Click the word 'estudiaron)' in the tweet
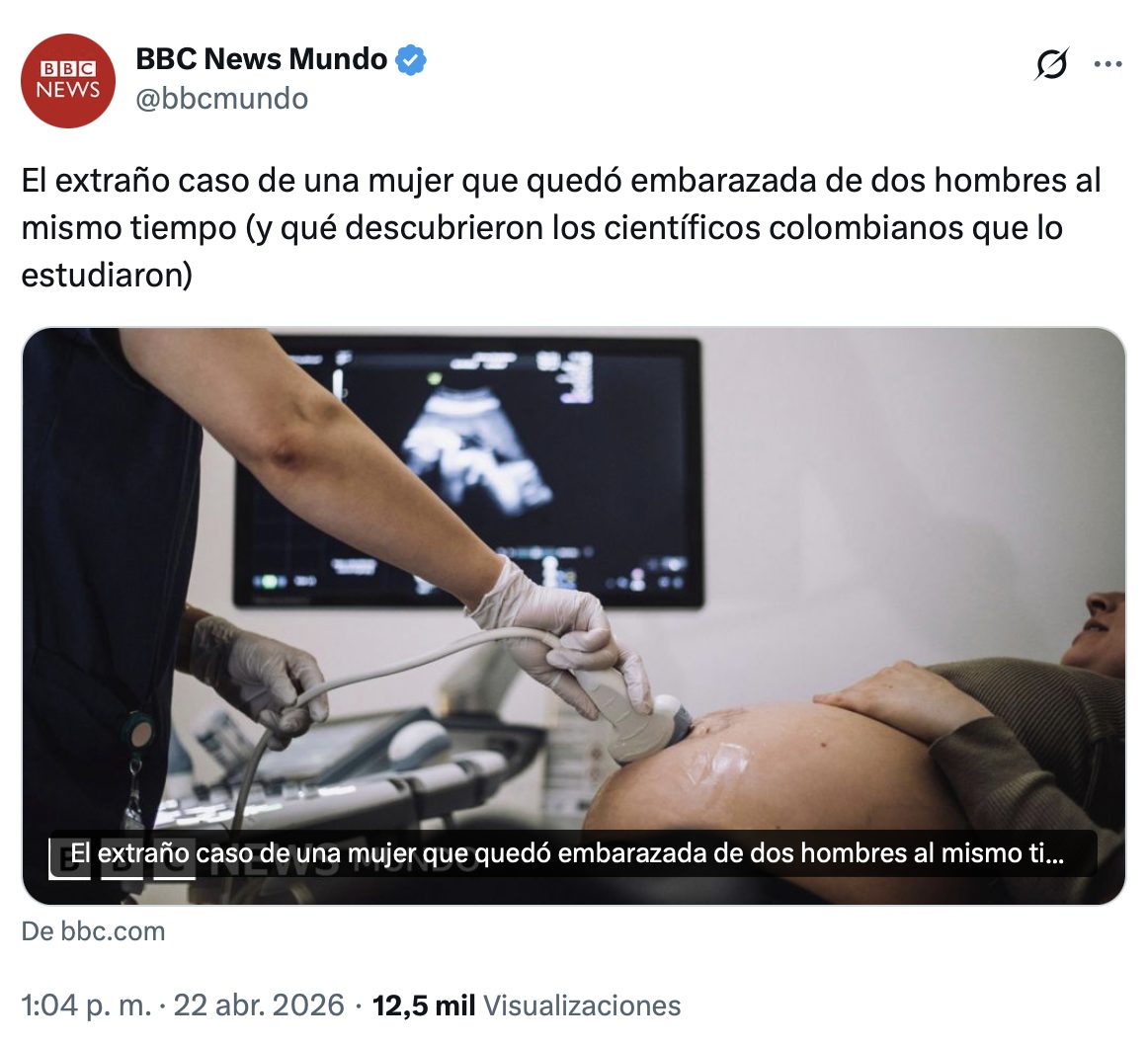 click(x=107, y=276)
